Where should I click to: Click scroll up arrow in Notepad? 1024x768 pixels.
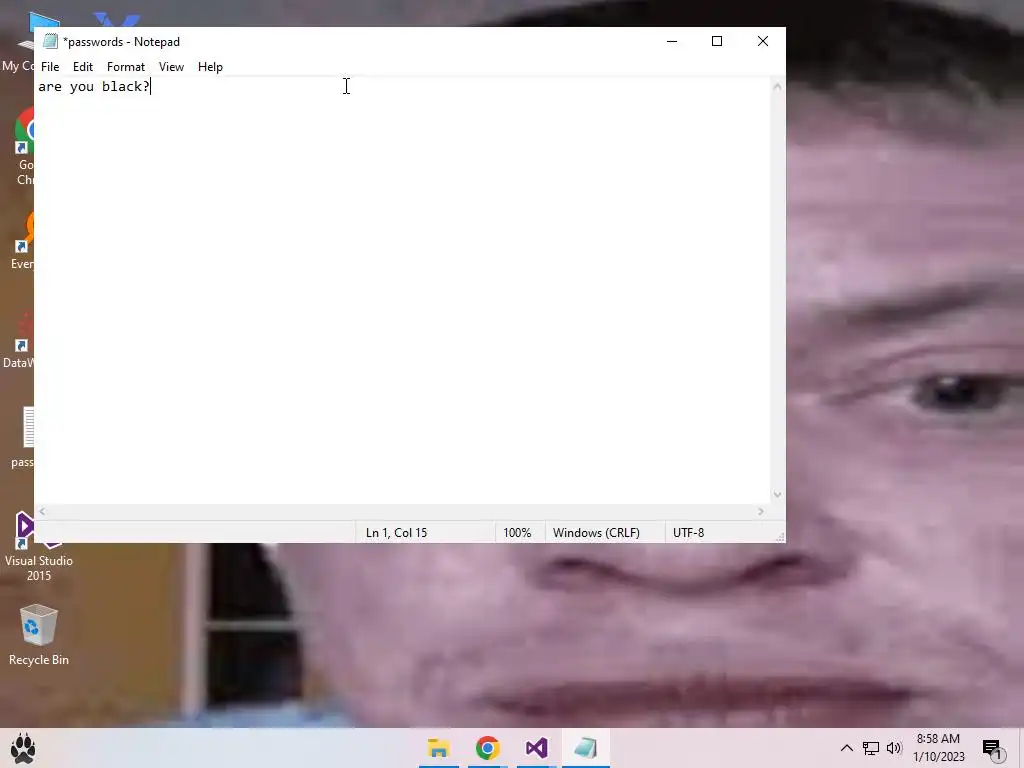[x=777, y=86]
